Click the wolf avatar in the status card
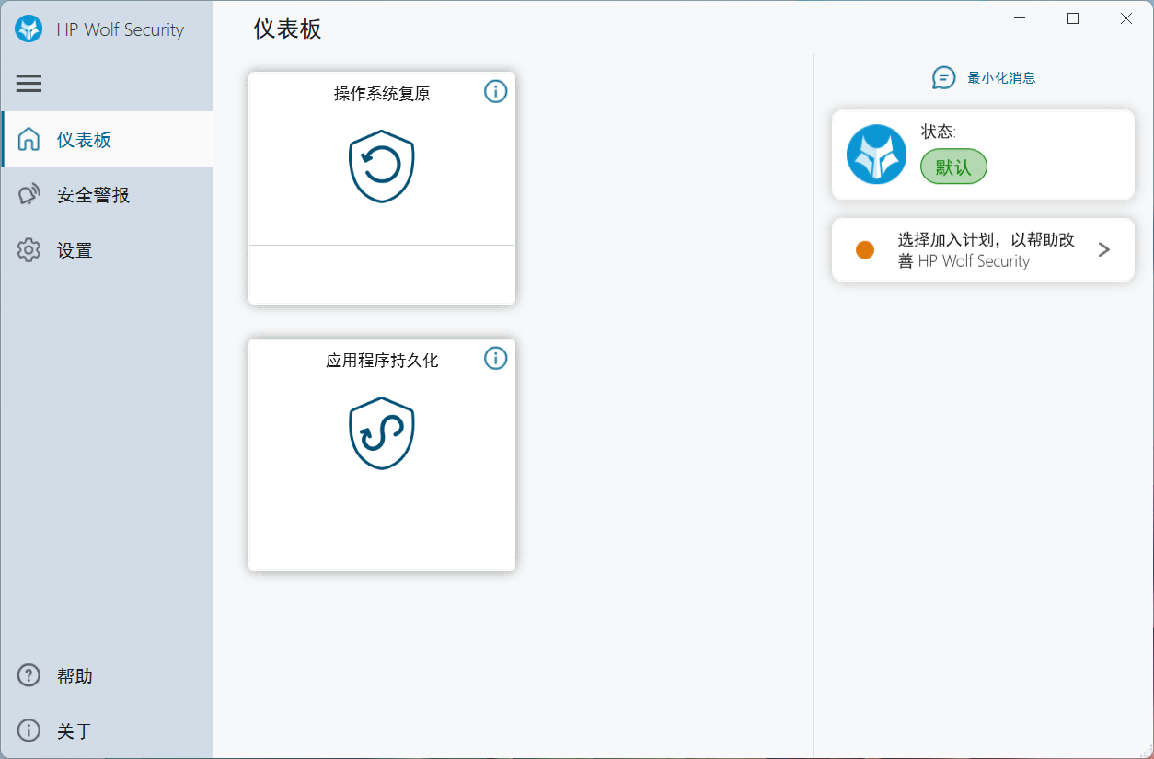 click(x=877, y=154)
